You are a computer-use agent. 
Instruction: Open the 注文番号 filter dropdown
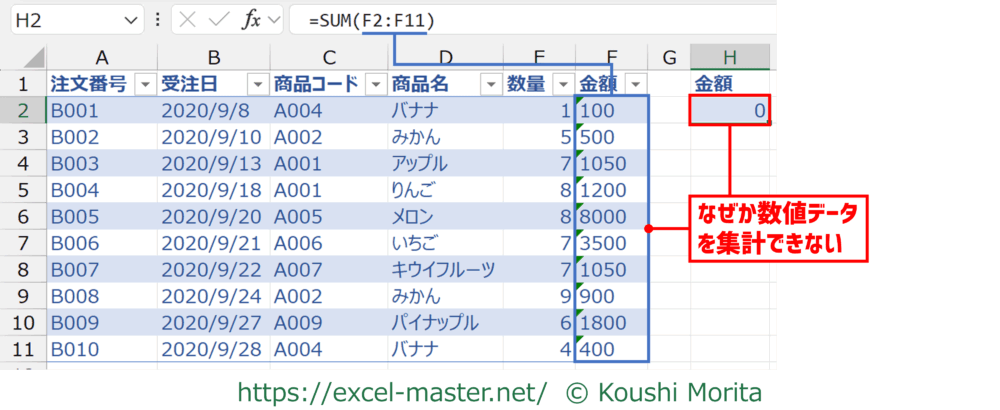point(144,84)
